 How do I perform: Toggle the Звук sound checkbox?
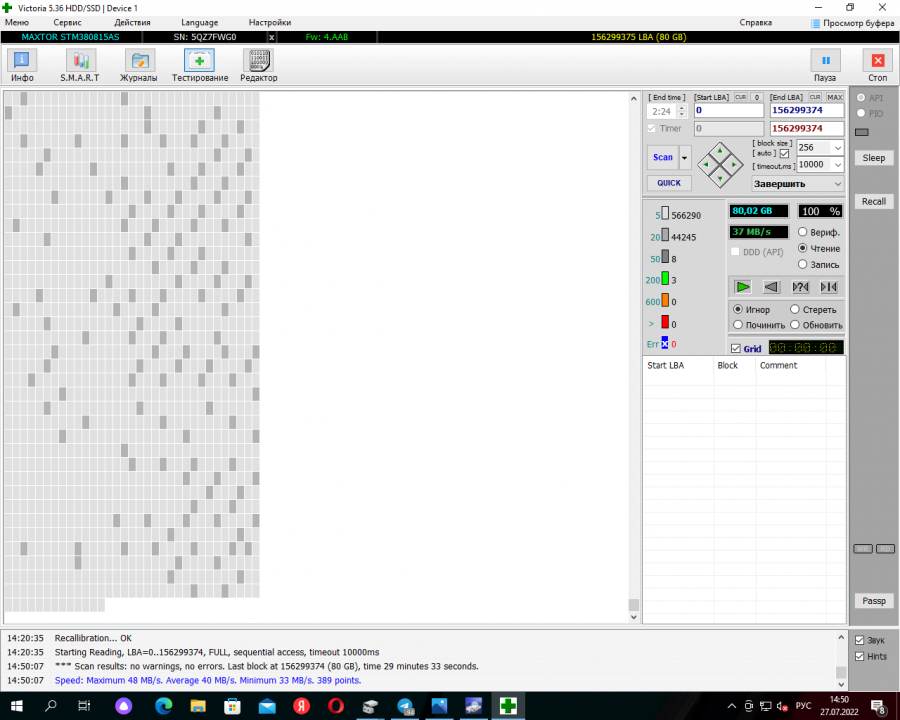click(x=859, y=640)
